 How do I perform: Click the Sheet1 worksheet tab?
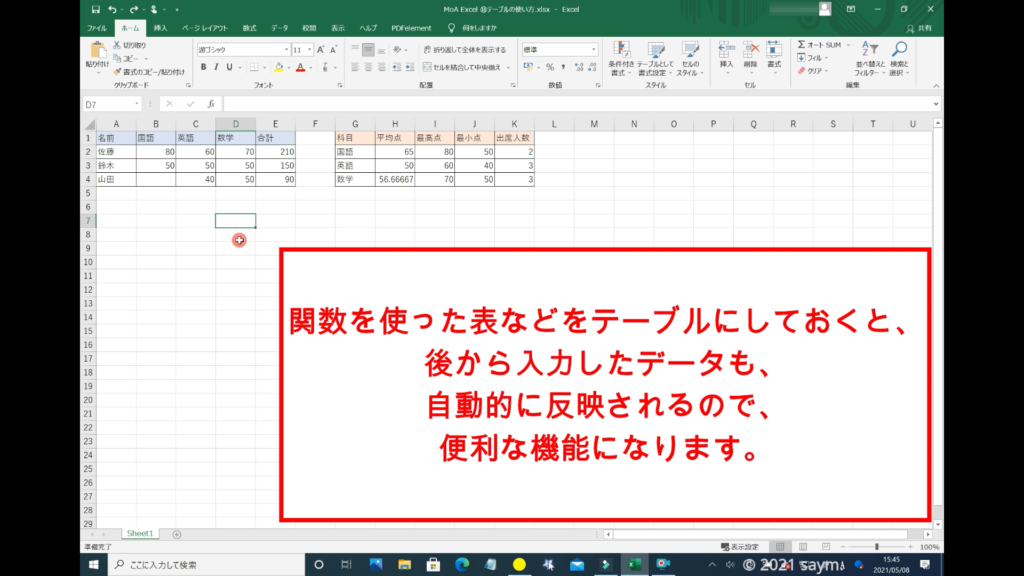pyautogui.click(x=139, y=534)
